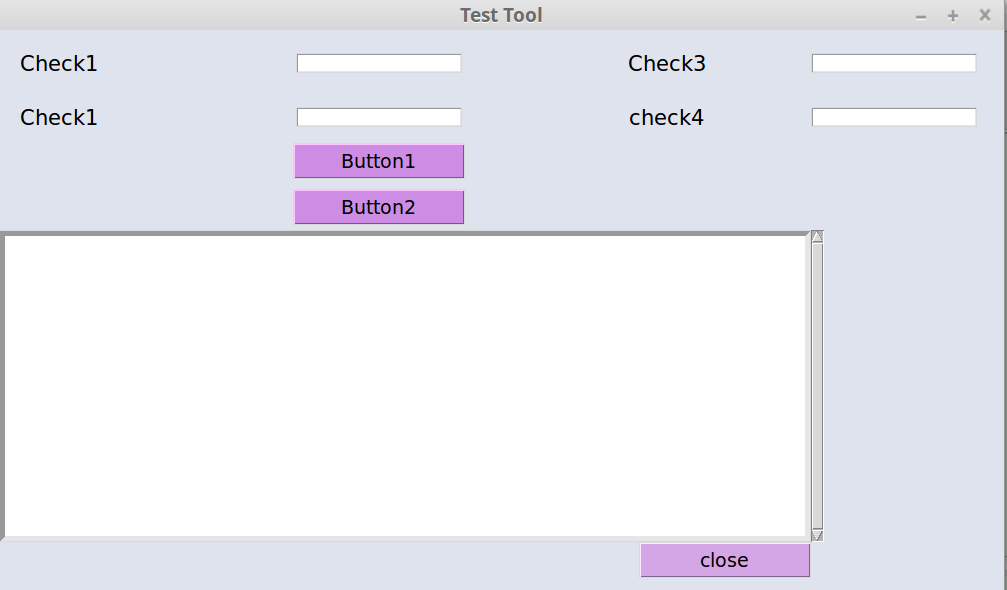Viewport: 1007px width, 590px height.
Task: Click the Test Tool title bar text
Action: (501, 15)
